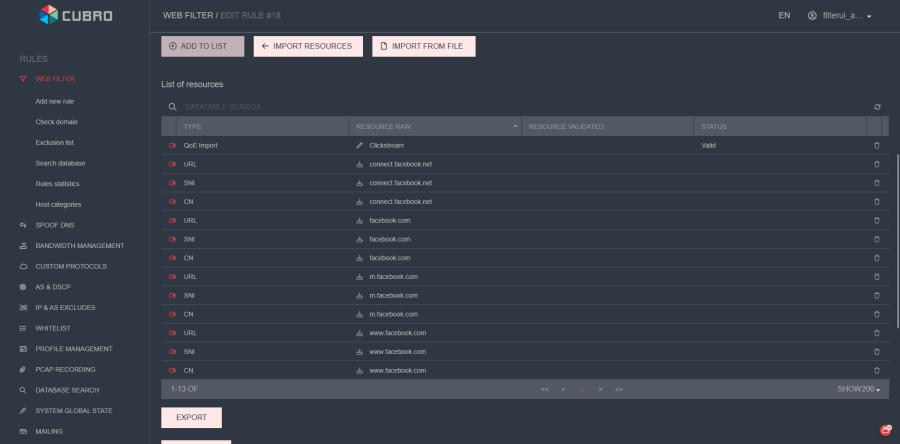Open the chat notification bubble icon
This screenshot has width=900, height=444.
pos(885,430)
